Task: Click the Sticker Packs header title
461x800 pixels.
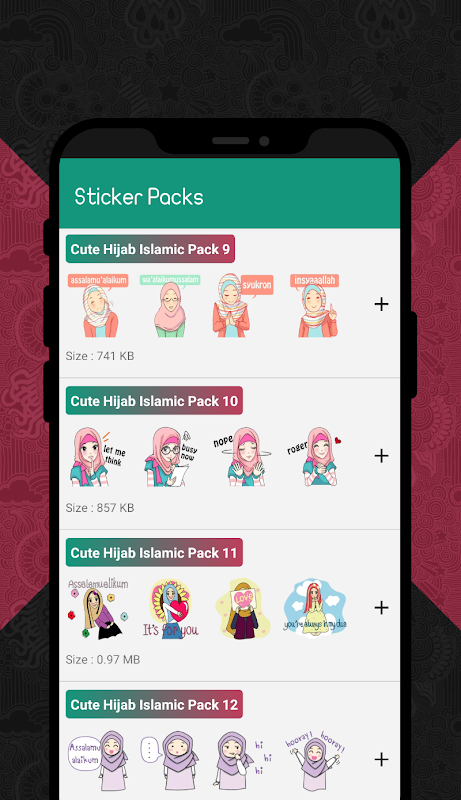Action: (139, 197)
